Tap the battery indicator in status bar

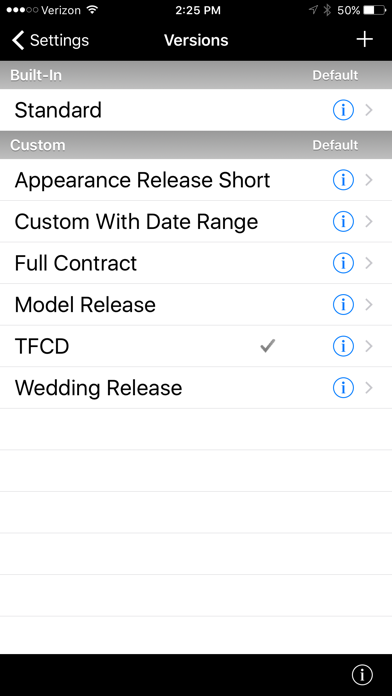coord(374,10)
